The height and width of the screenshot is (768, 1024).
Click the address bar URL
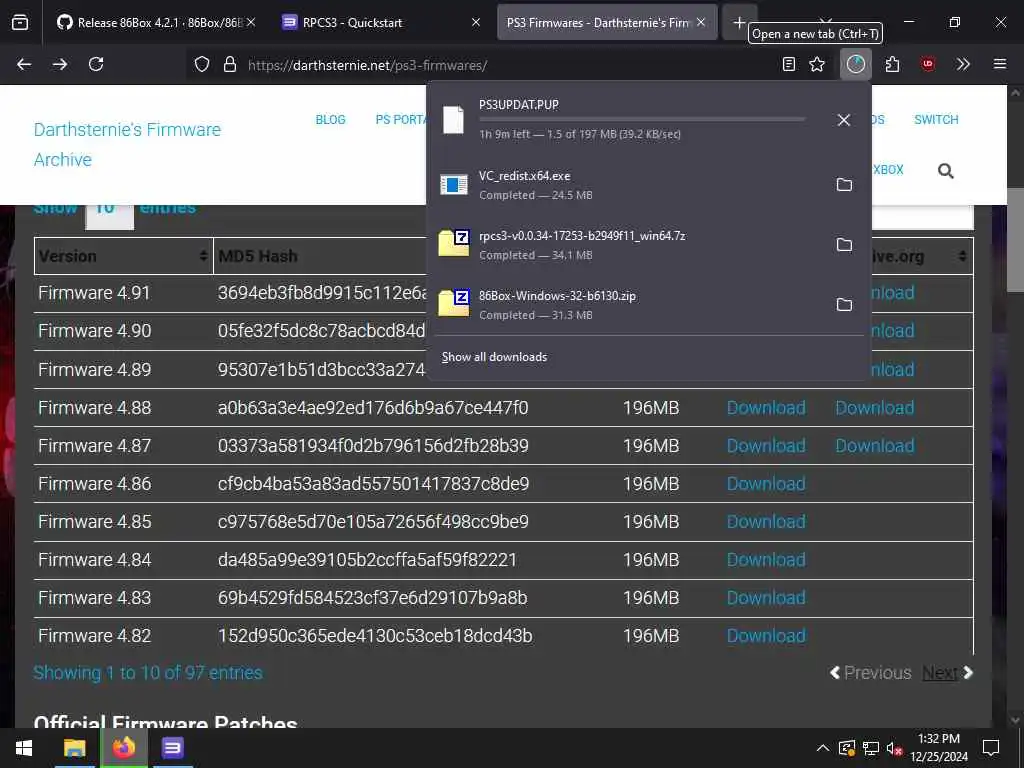pos(368,65)
